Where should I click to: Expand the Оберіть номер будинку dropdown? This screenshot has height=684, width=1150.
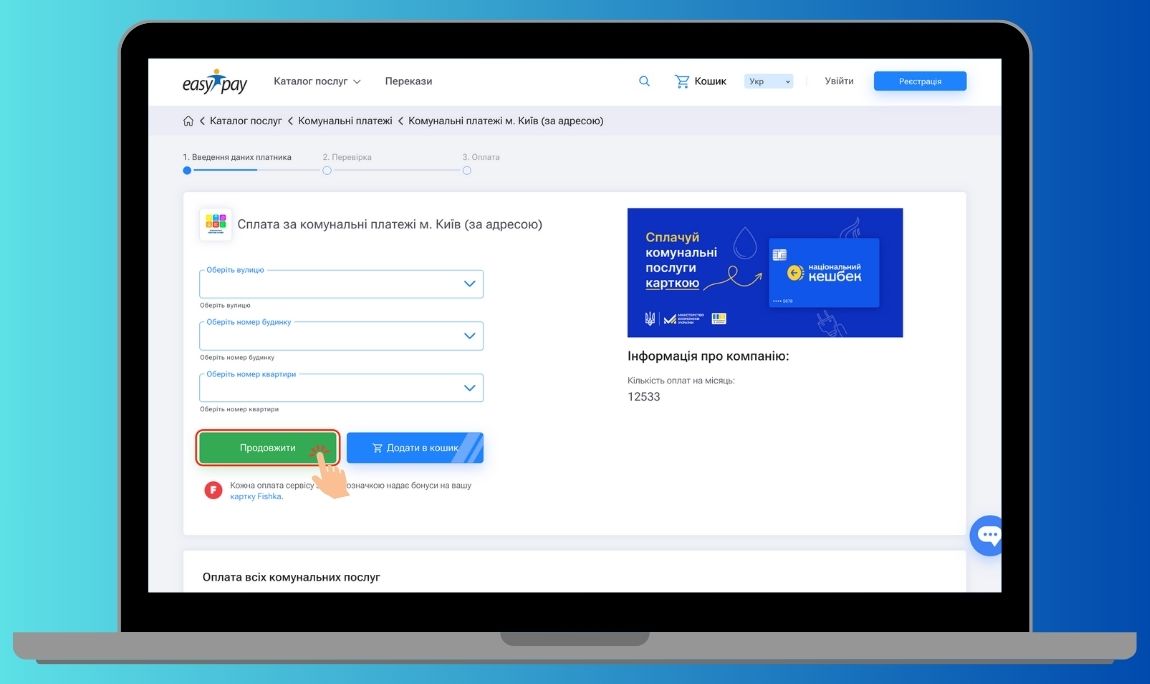[x=341, y=336]
